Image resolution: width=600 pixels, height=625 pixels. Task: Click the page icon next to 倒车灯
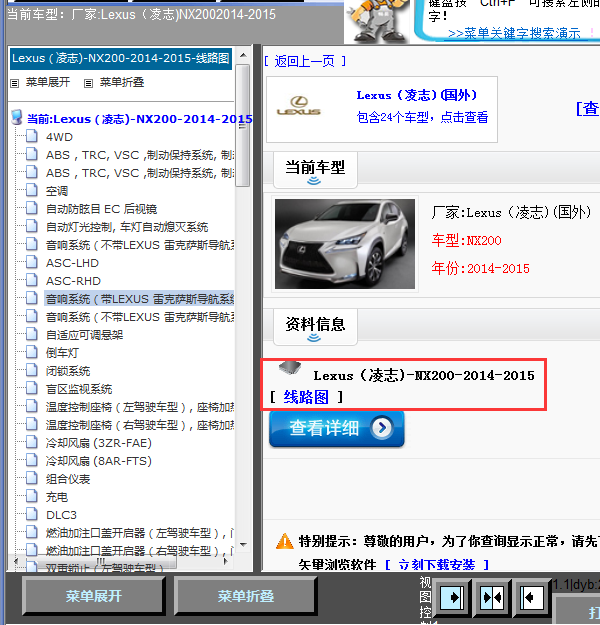[x=31, y=352]
